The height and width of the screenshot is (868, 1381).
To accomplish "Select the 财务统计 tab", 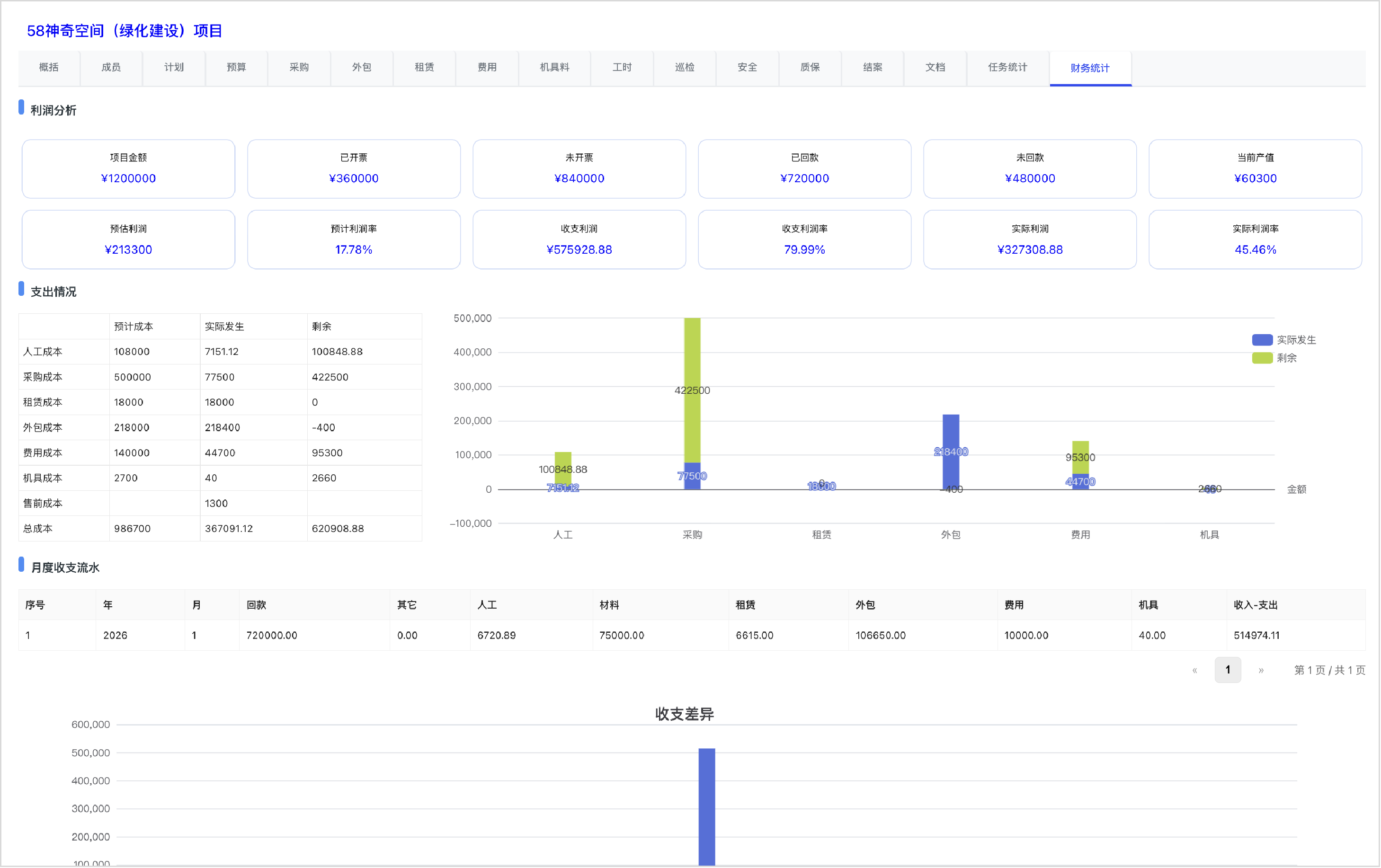I will coord(1090,68).
